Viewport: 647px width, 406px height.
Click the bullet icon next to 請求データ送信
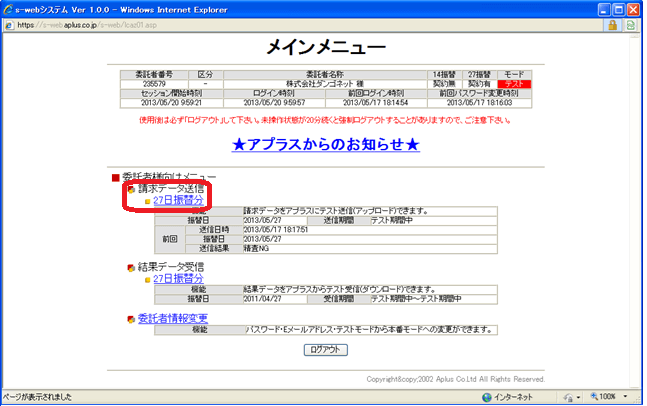pos(131,188)
